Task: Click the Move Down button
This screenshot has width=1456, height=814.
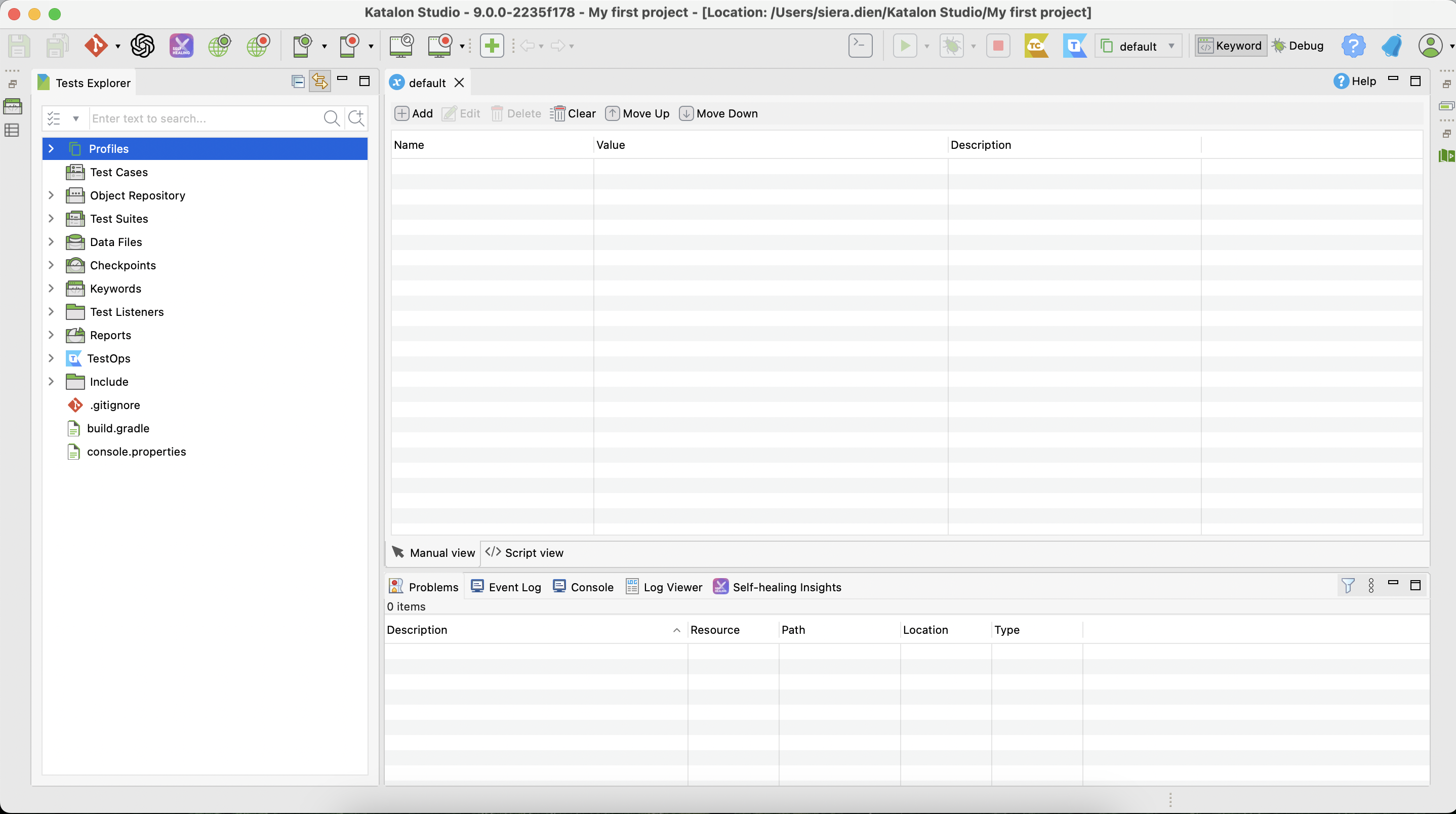Action: pyautogui.click(x=718, y=113)
